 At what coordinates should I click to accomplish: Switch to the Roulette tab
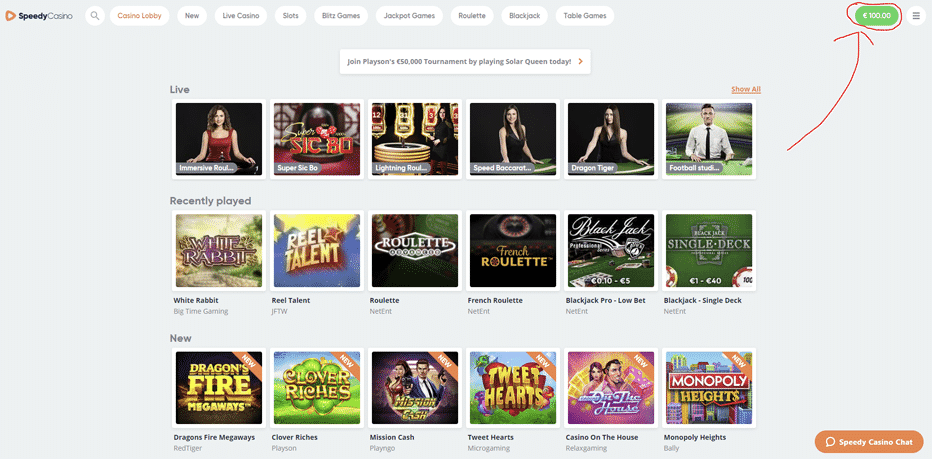472,16
